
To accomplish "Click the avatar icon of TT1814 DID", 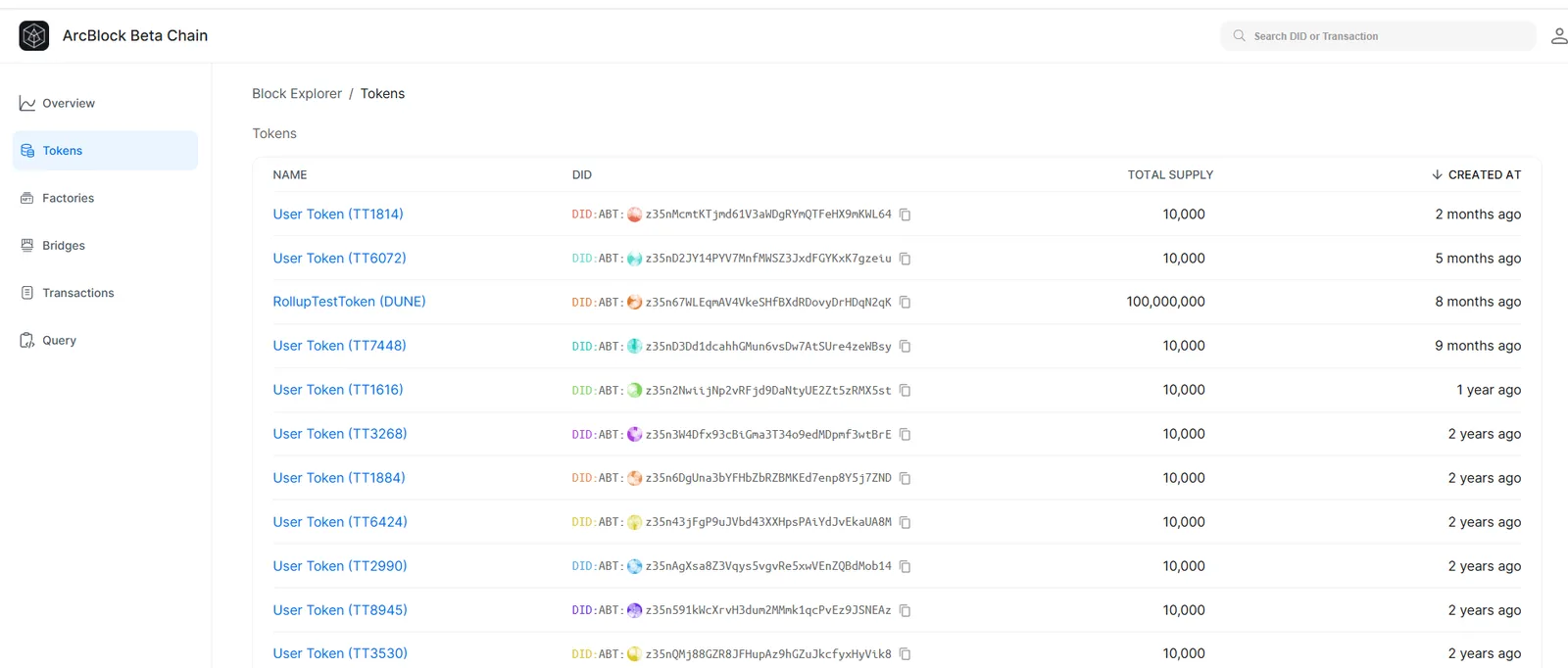I will (634, 215).
